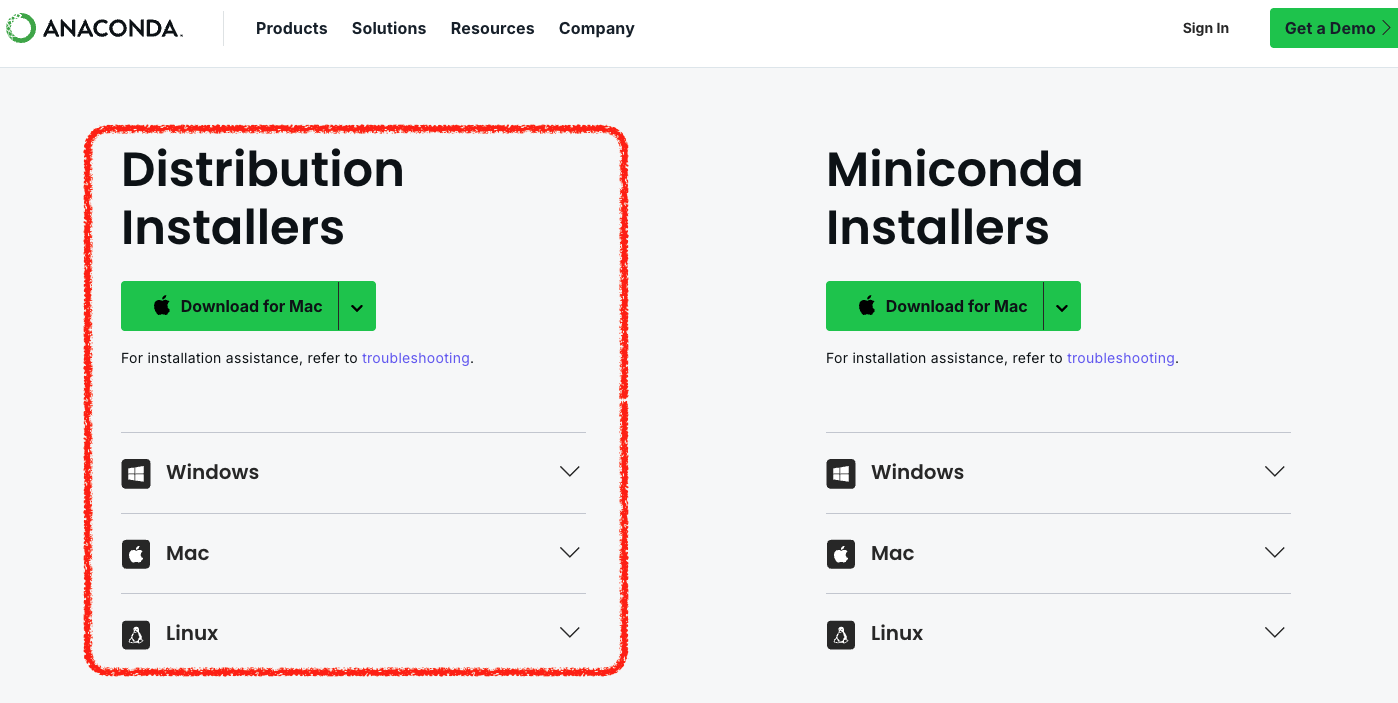Click Windows icon under Distribution Installers

[136, 473]
